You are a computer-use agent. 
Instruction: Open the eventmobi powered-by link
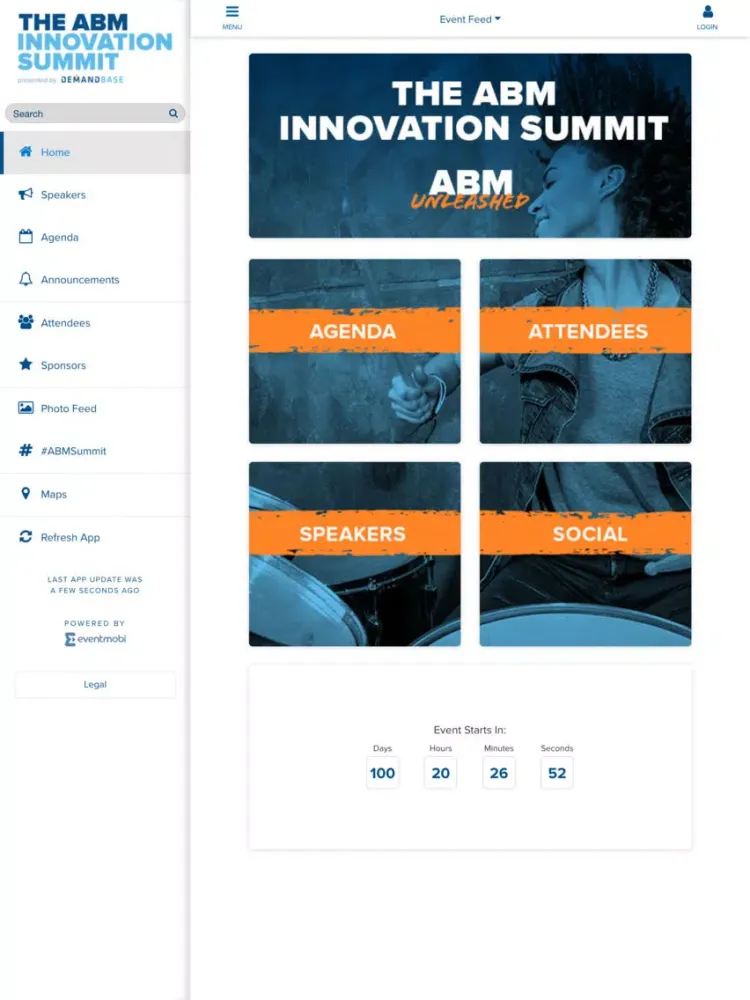(95, 639)
